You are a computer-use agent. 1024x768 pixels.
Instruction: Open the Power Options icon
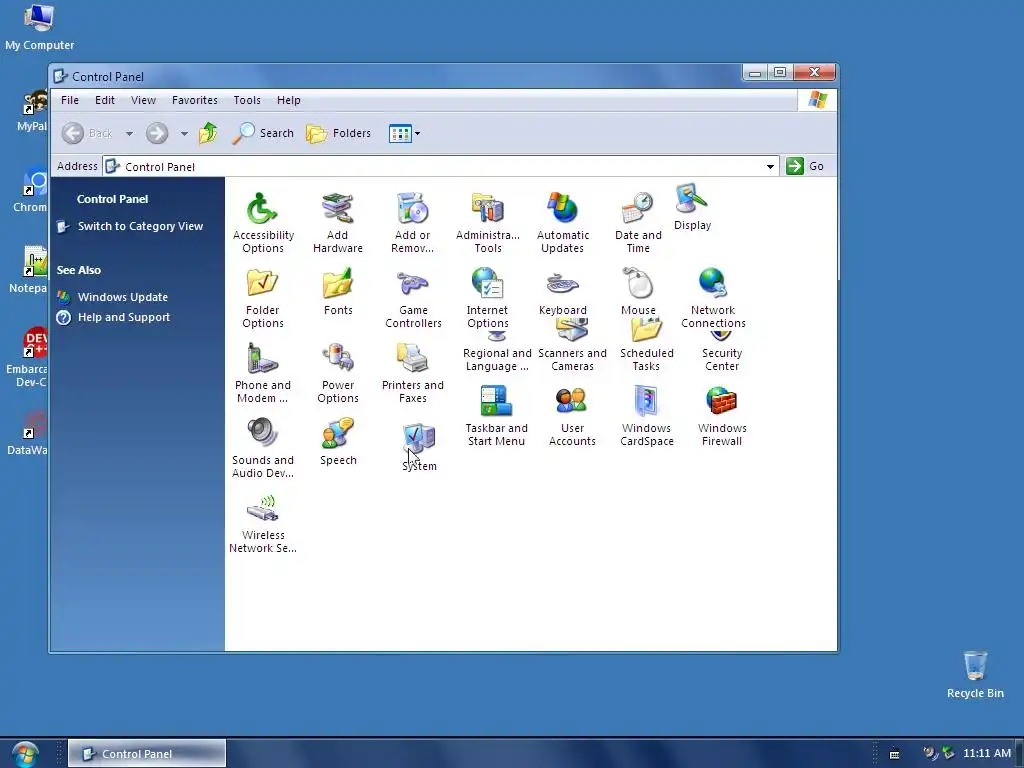(338, 373)
